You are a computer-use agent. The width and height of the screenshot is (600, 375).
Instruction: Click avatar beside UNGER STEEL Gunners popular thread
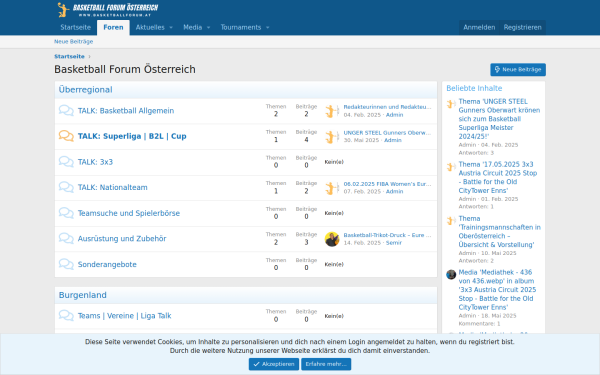[451, 104]
